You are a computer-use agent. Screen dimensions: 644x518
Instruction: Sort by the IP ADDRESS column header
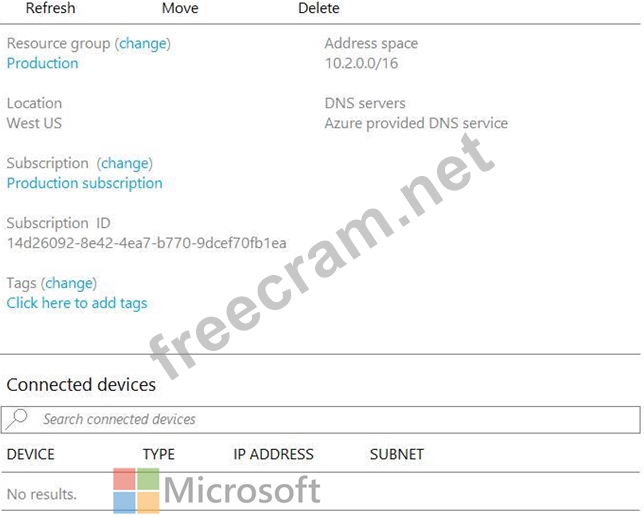pos(273,454)
